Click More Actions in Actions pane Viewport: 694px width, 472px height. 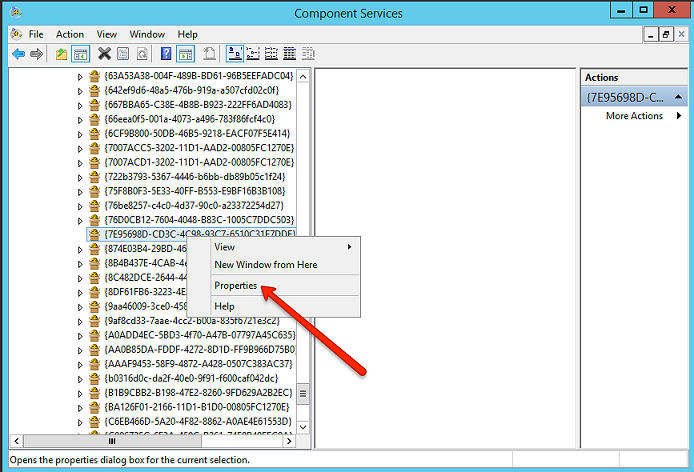(634, 116)
